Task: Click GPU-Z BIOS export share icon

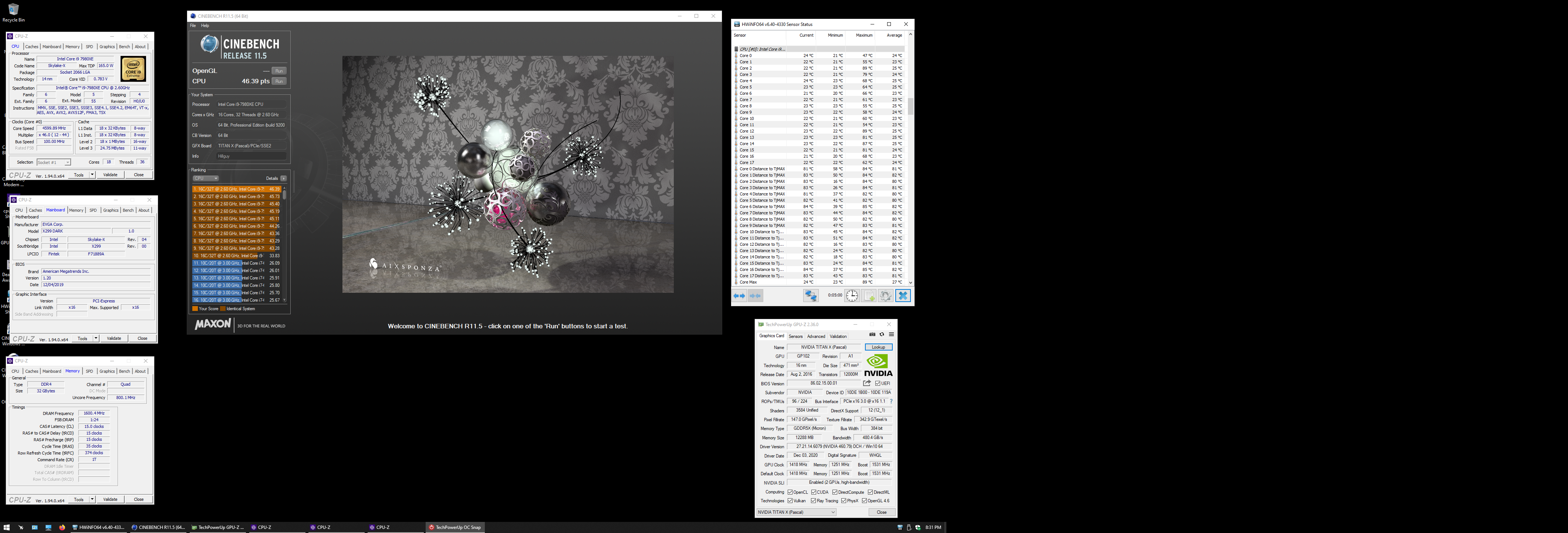Action: coord(867,383)
